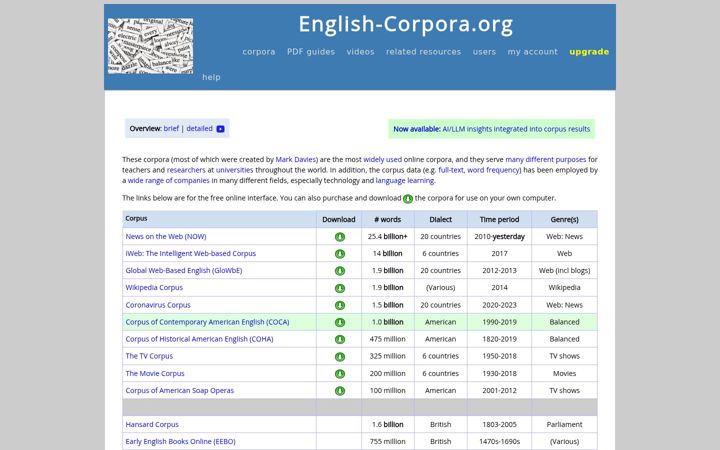This screenshot has height=450, width=720.
Task: Click the 2010-yesterday time period cell
Action: pyautogui.click(x=499, y=236)
